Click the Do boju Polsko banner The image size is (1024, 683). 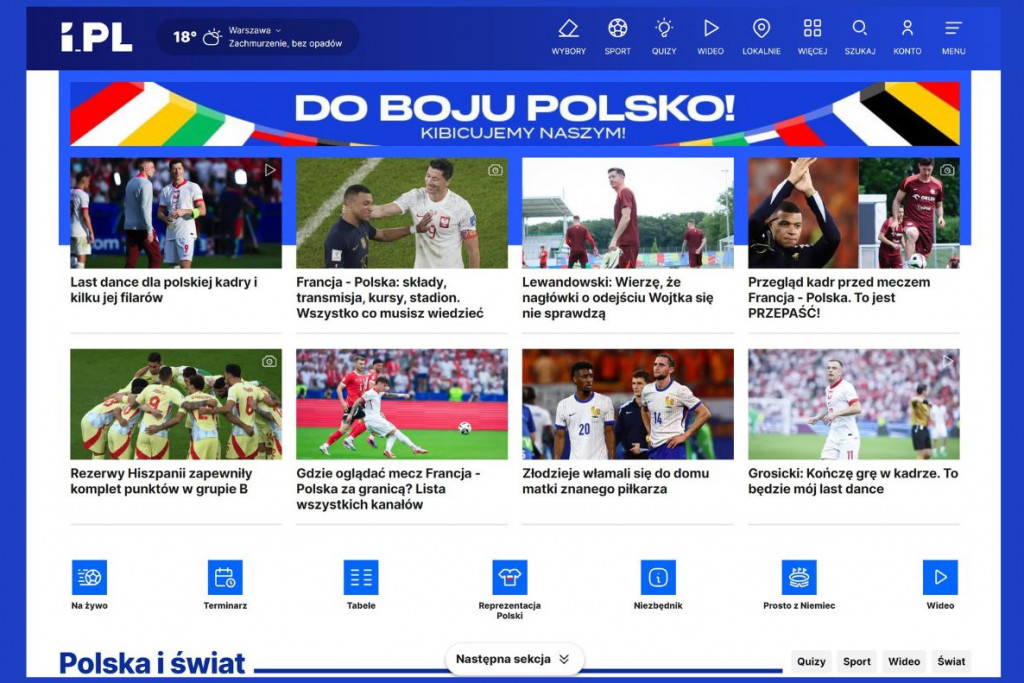click(514, 114)
